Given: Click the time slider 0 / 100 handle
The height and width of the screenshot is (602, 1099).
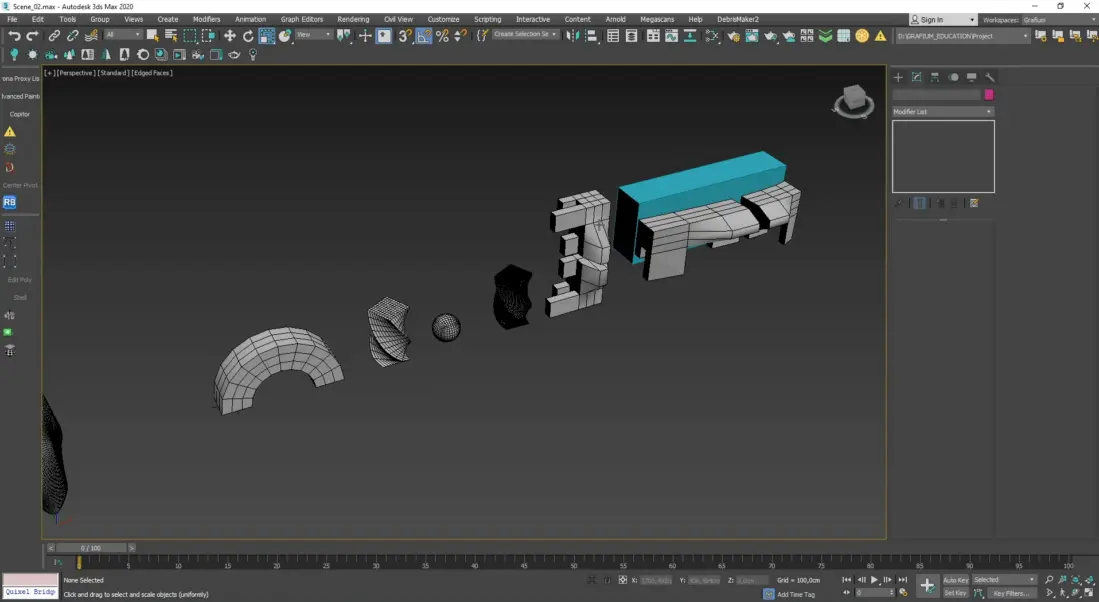Looking at the screenshot, I should coord(90,548).
